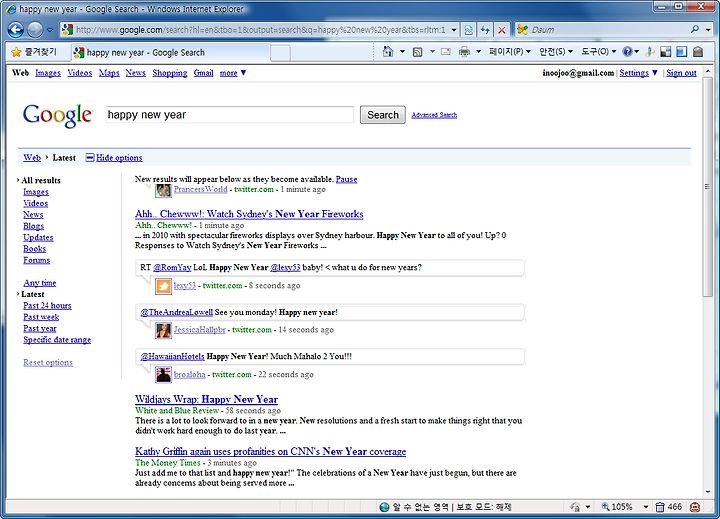
Task: Click the browser address bar
Action: (x=259, y=30)
